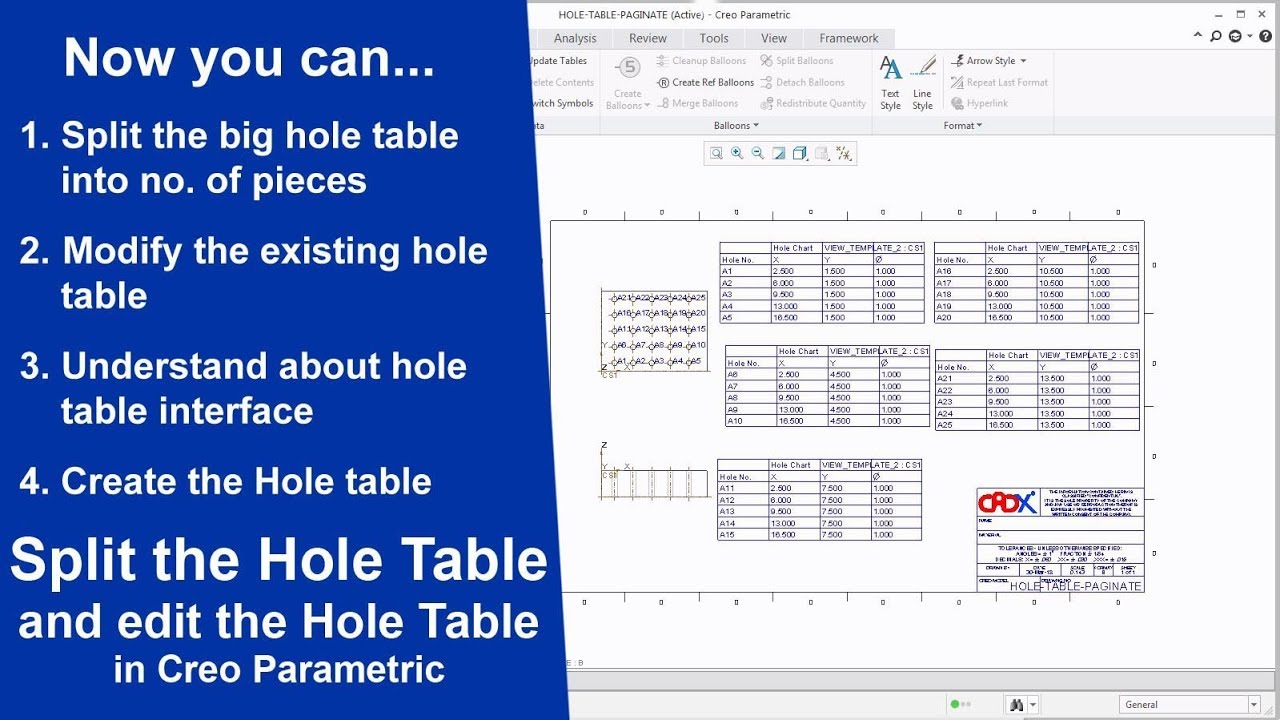This screenshot has width=1280, height=720.
Task: Select cell A16 in the hole table
Action: [x=959, y=271]
